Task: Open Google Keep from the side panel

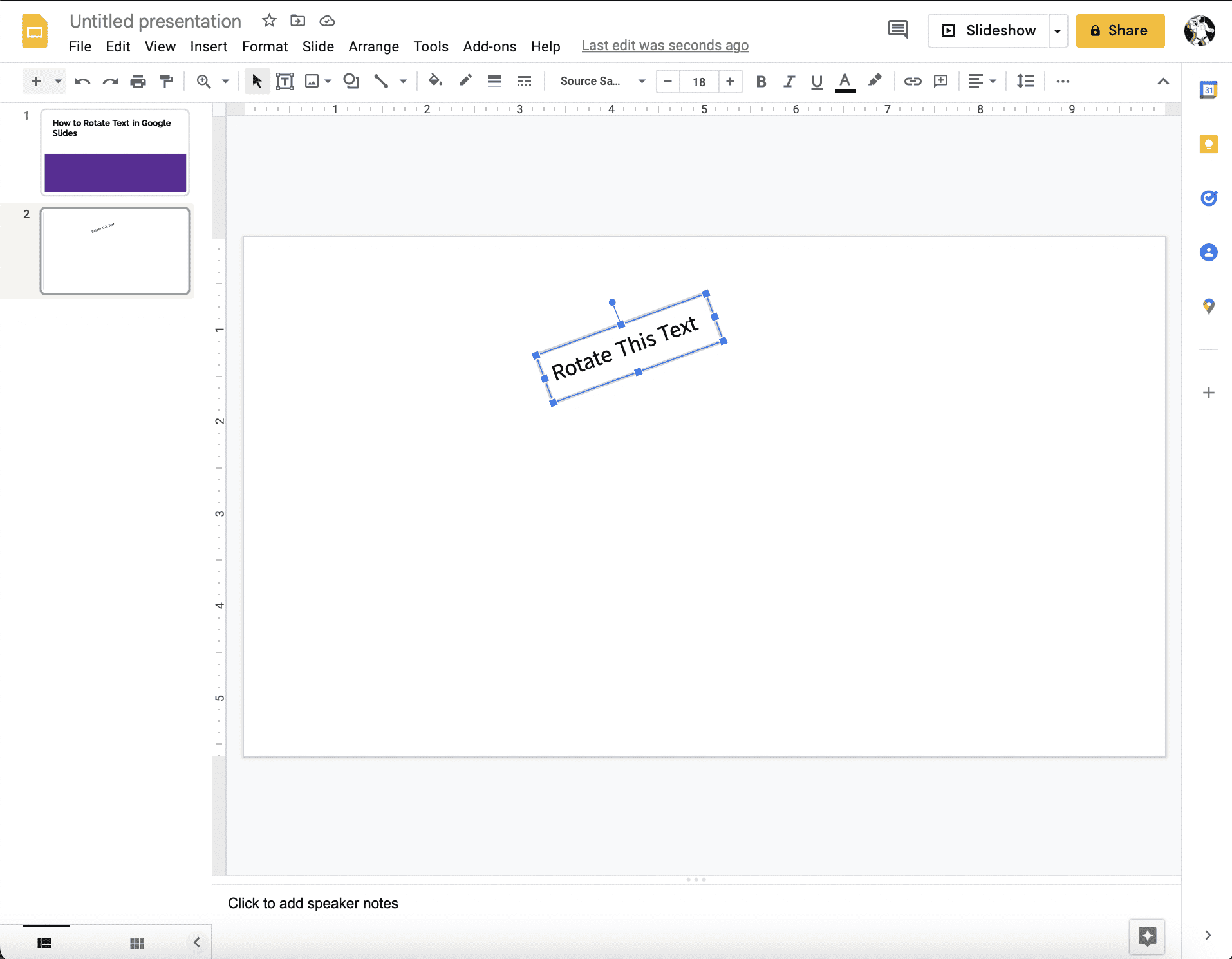Action: click(x=1209, y=144)
